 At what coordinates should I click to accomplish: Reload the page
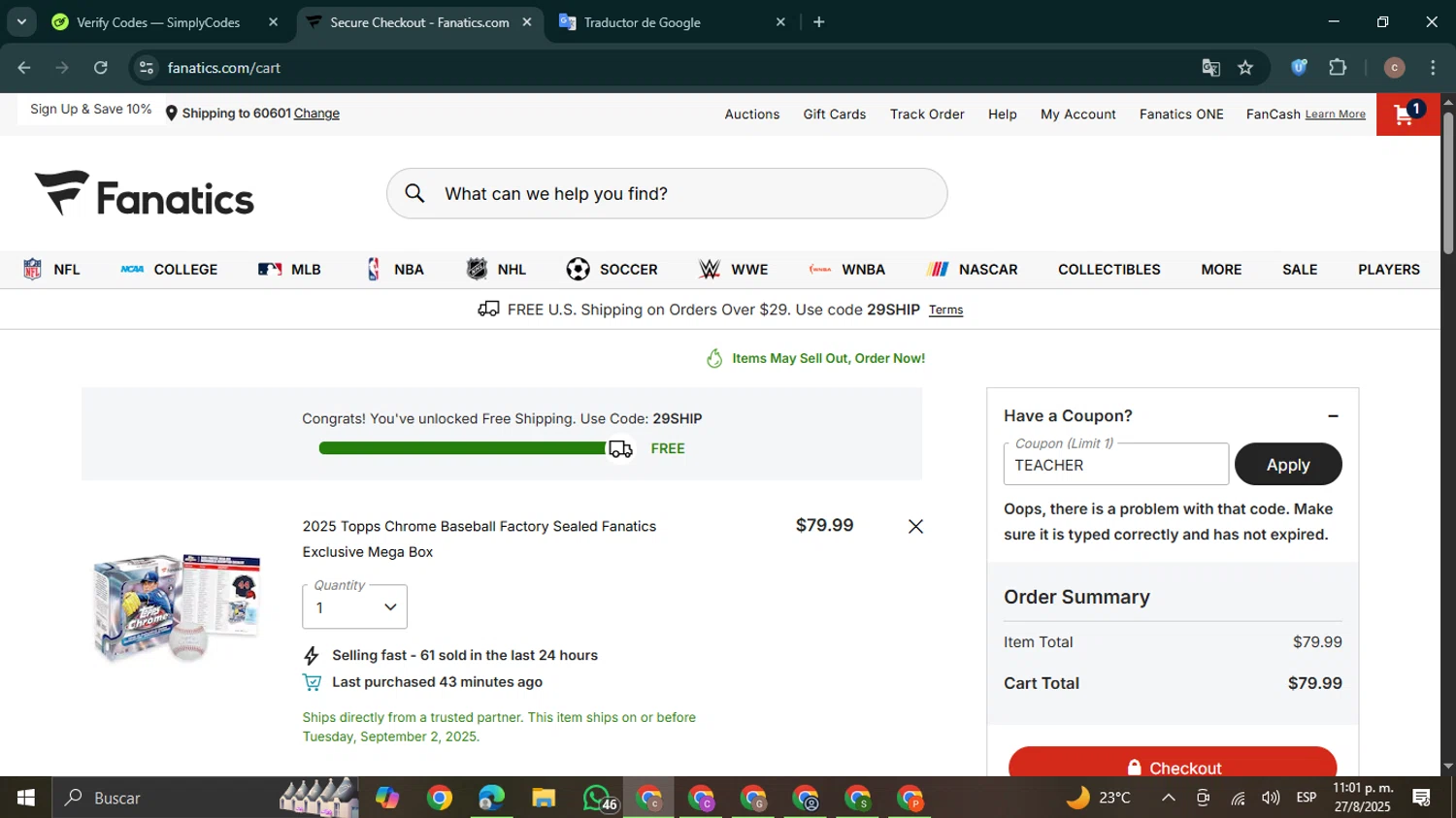pos(101,67)
